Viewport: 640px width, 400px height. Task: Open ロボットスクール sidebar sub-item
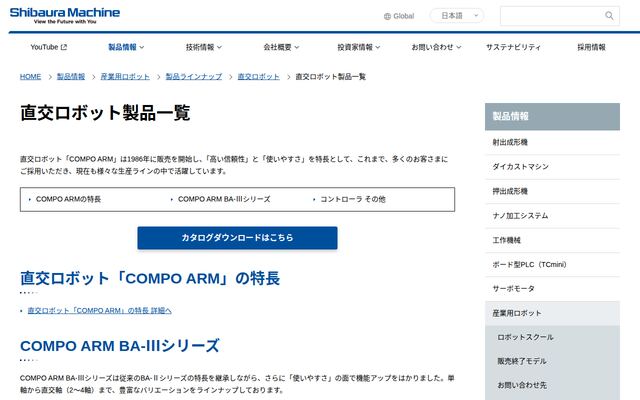[552, 338]
